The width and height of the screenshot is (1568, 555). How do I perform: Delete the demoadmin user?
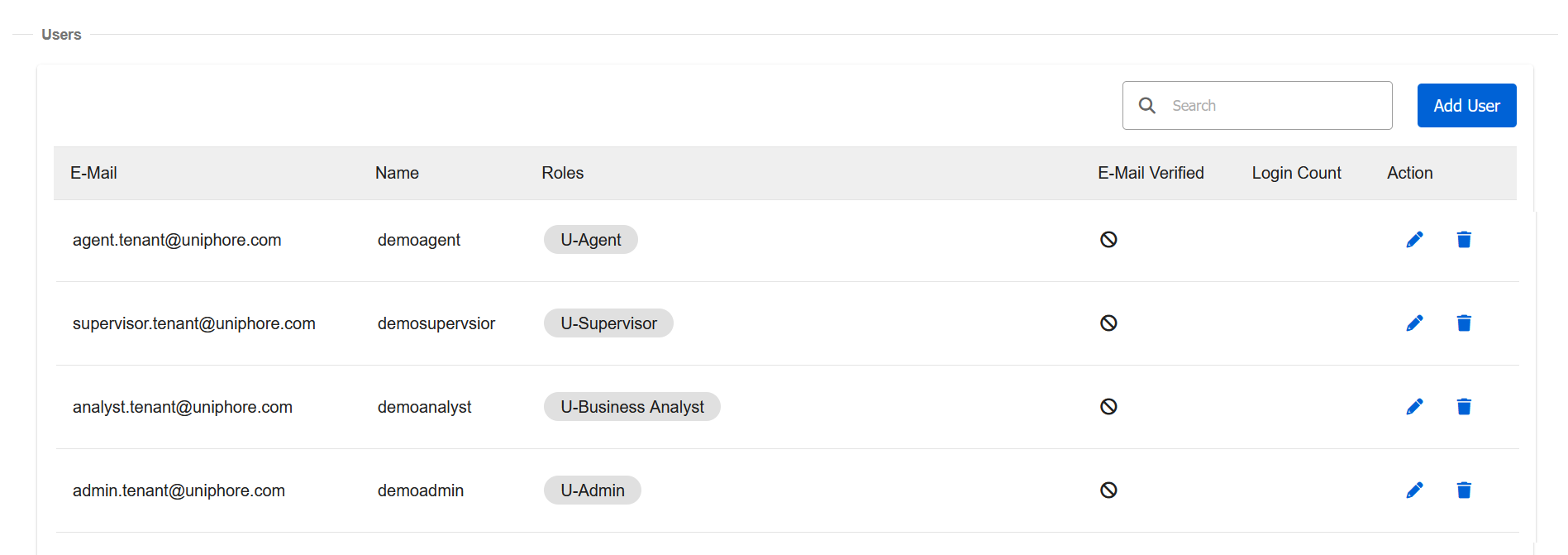click(1463, 490)
